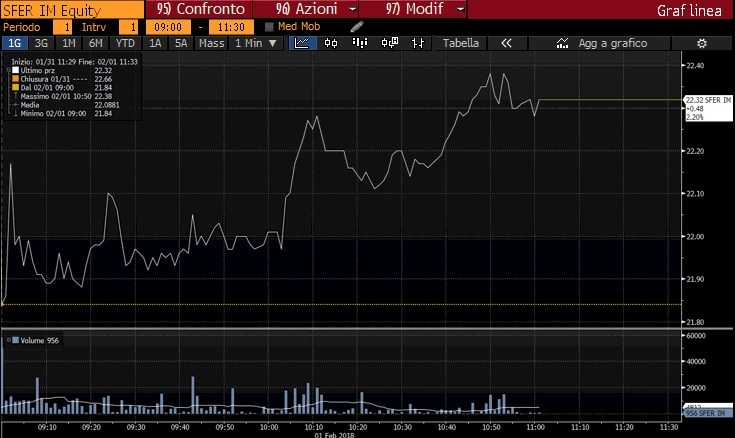Collapse panel with the double chevron

[x=506, y=44]
